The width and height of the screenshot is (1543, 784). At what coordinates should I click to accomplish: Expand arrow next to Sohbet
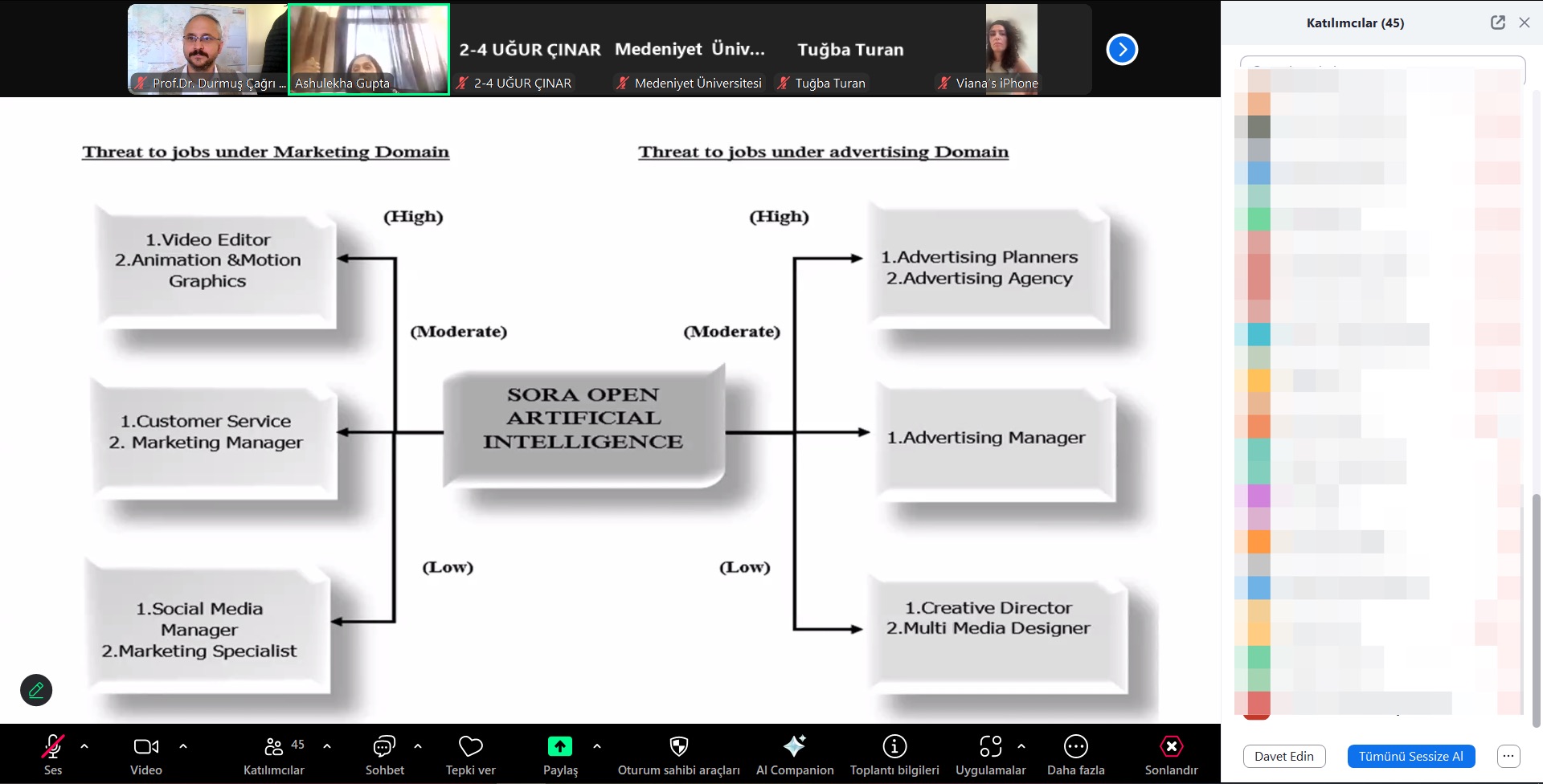click(418, 746)
